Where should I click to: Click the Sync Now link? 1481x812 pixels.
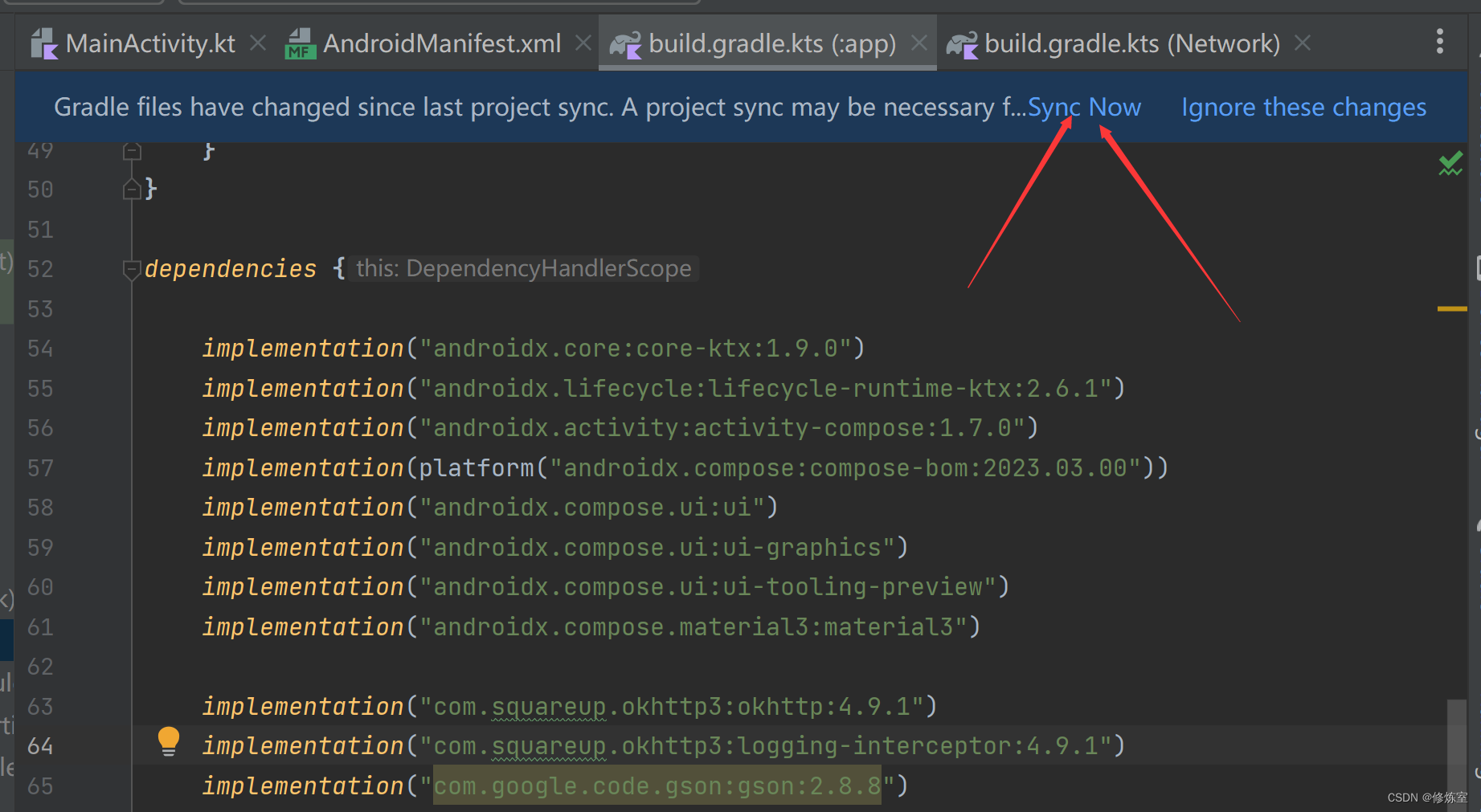click(x=1083, y=107)
